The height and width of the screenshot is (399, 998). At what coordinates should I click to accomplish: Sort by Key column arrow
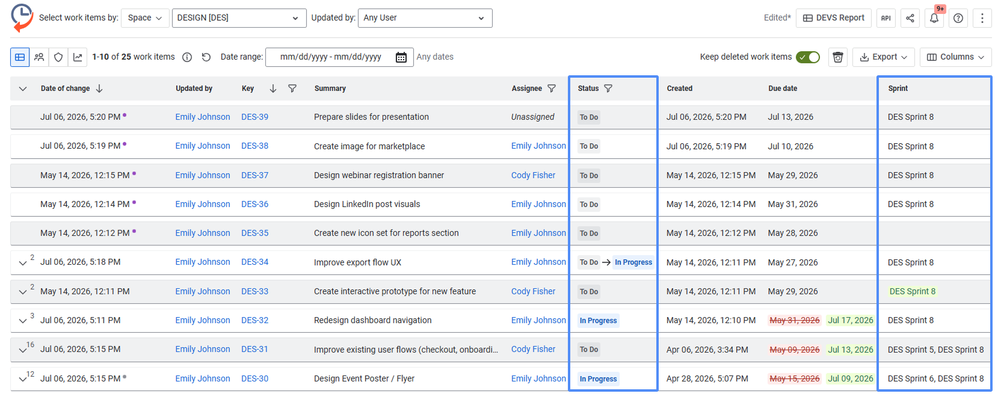tap(273, 88)
